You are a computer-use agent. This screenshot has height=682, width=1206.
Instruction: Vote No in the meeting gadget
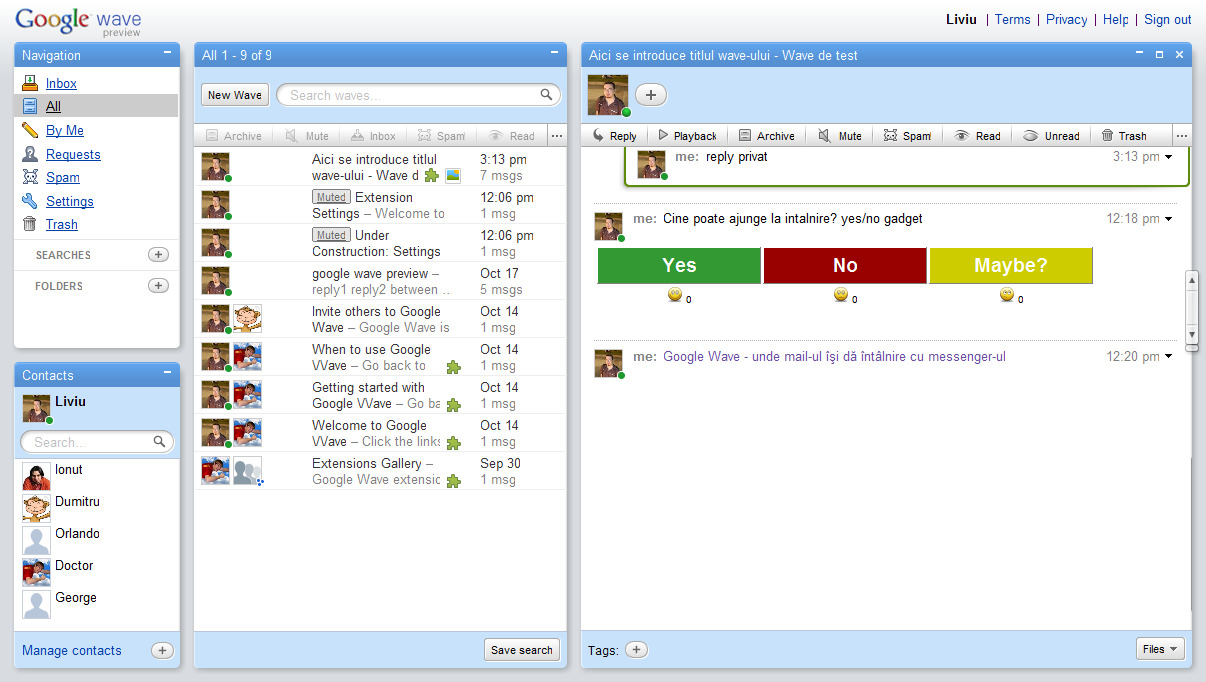point(845,265)
